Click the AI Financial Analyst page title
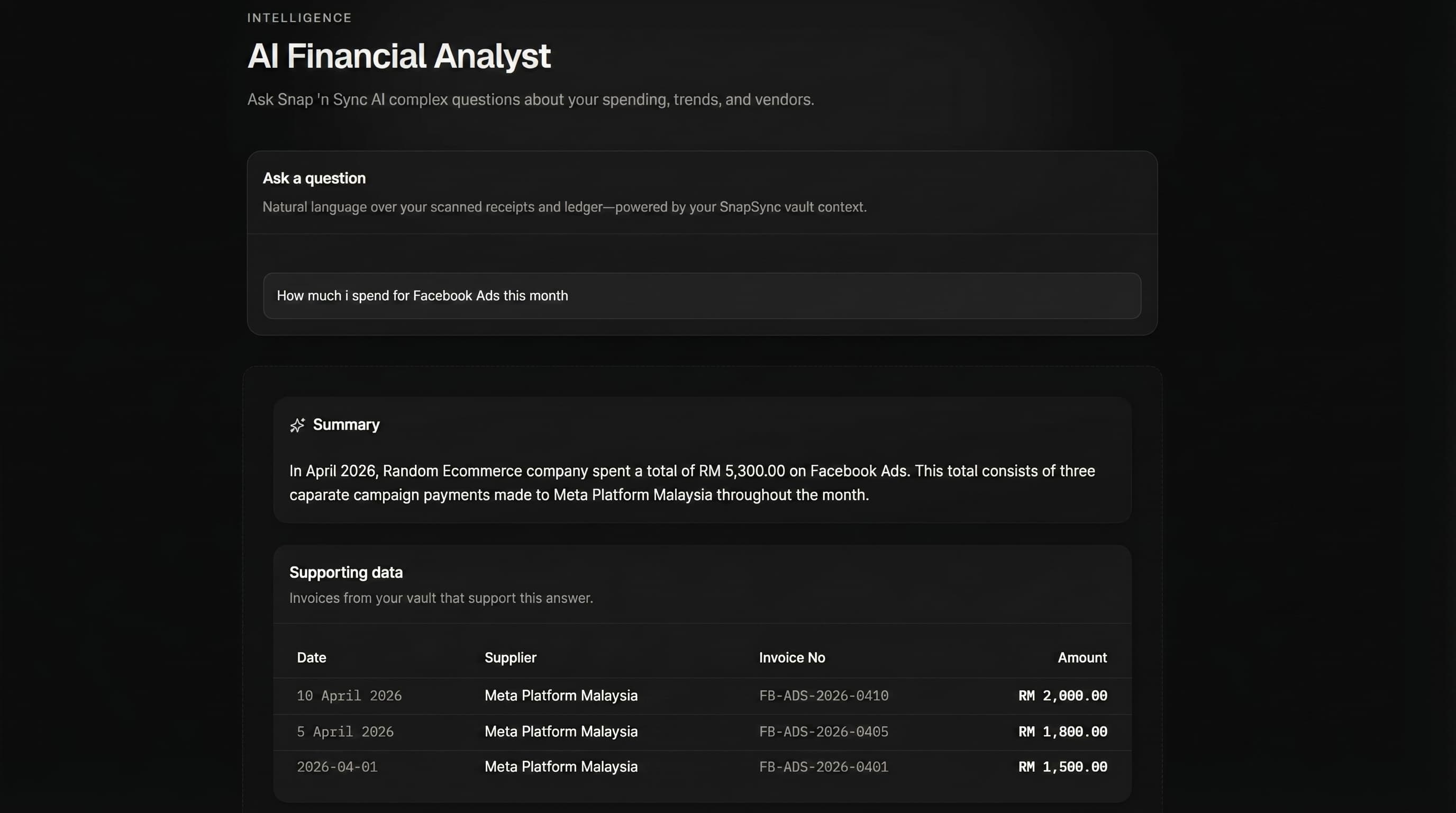Screen dimensions: 1456x813 [x=399, y=56]
